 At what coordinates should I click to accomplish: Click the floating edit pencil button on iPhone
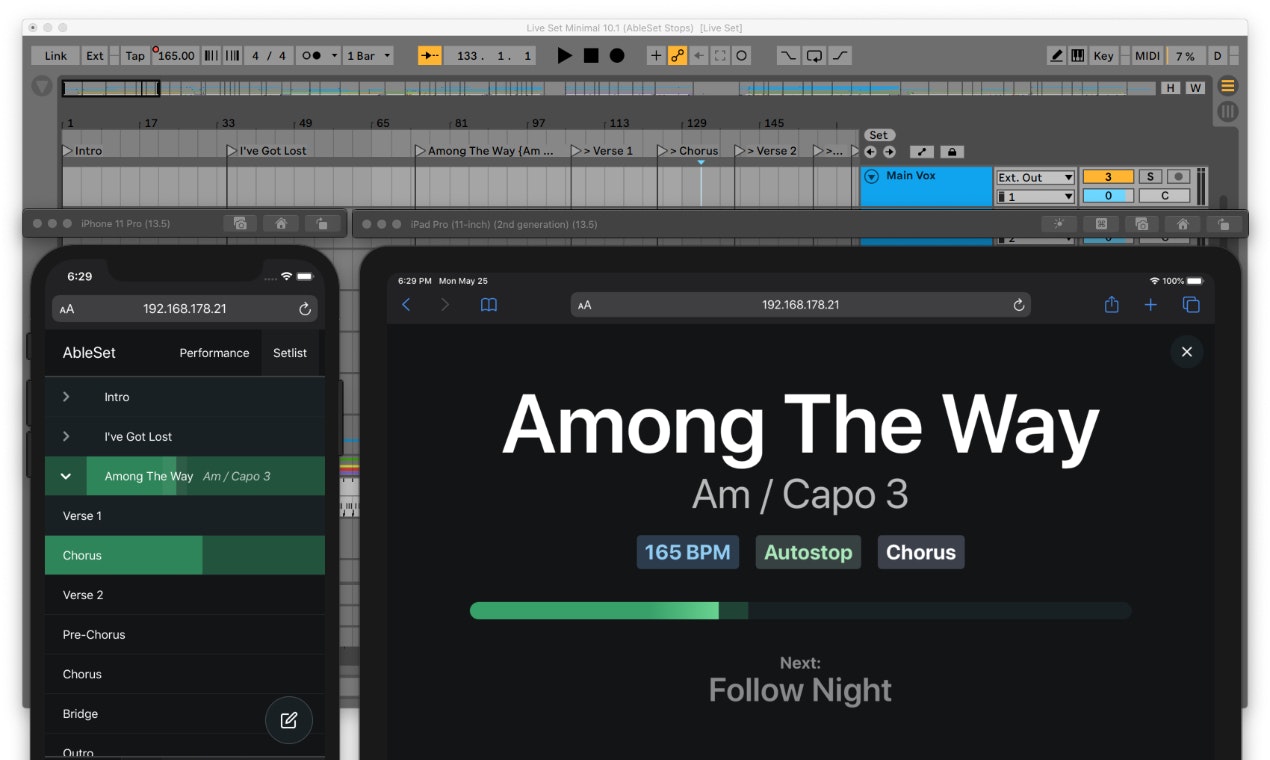[289, 720]
